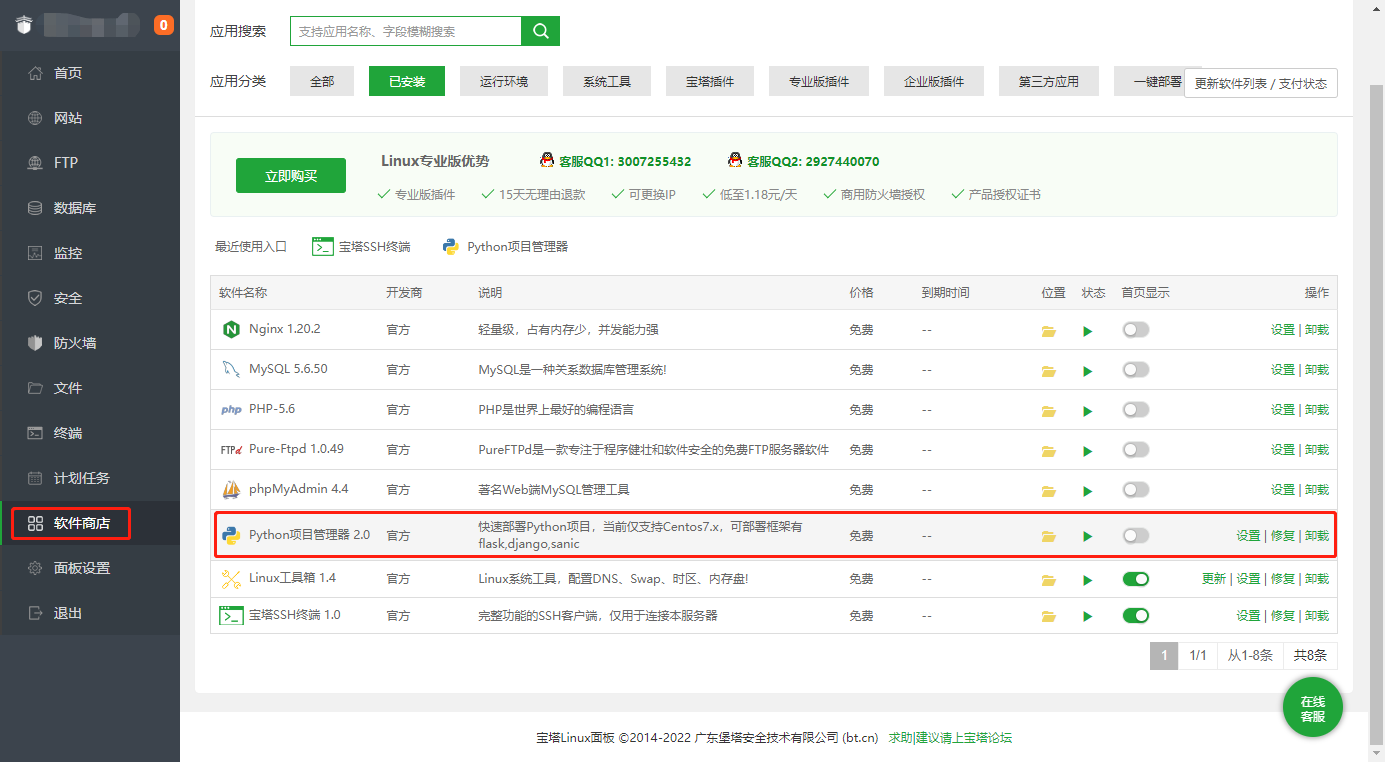Click the Python logo in software list

point(231,535)
